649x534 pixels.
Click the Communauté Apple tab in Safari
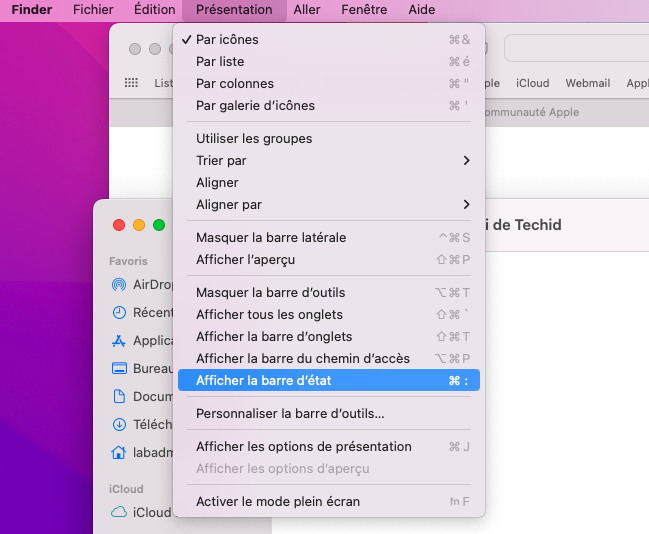(531, 112)
